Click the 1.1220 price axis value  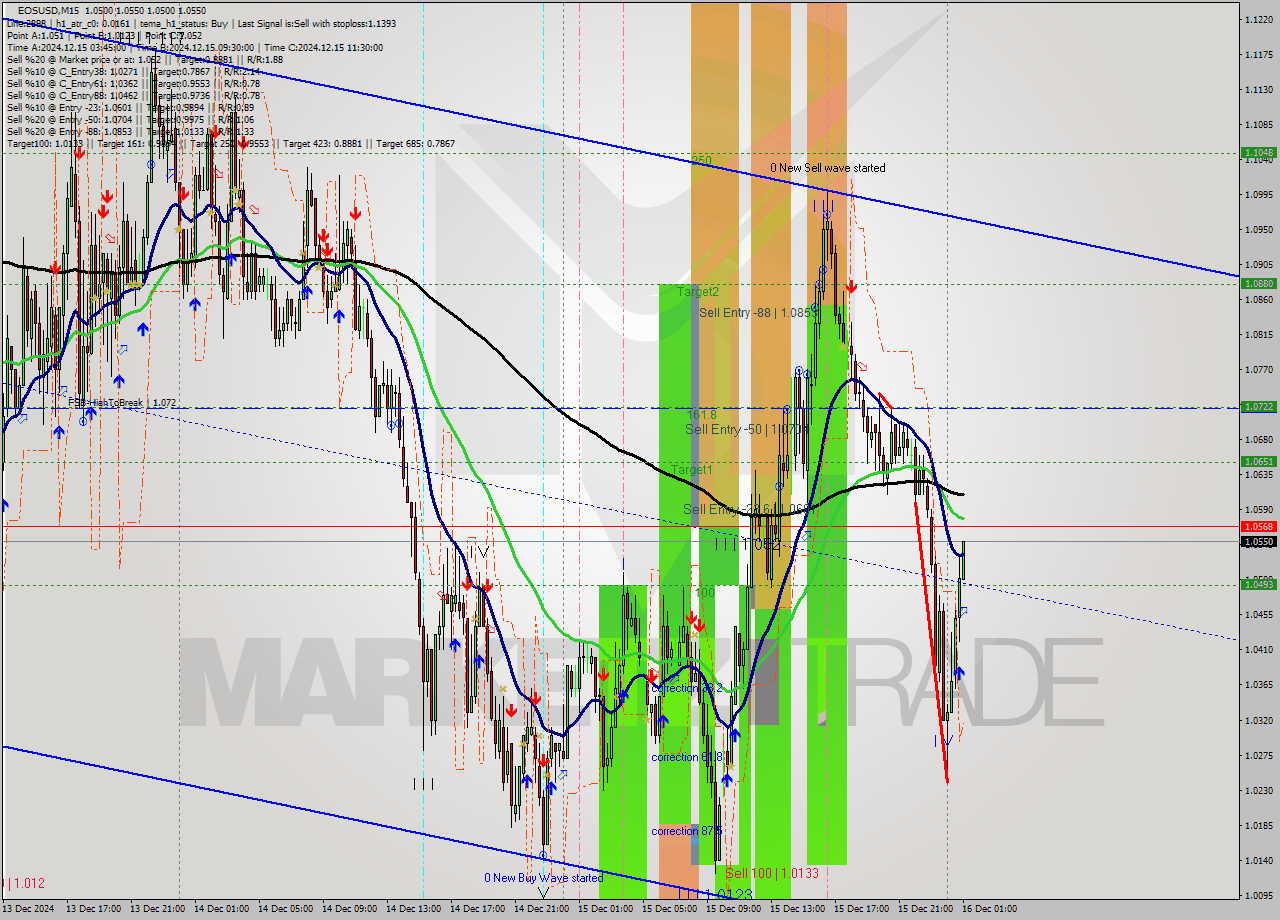click(x=1258, y=20)
